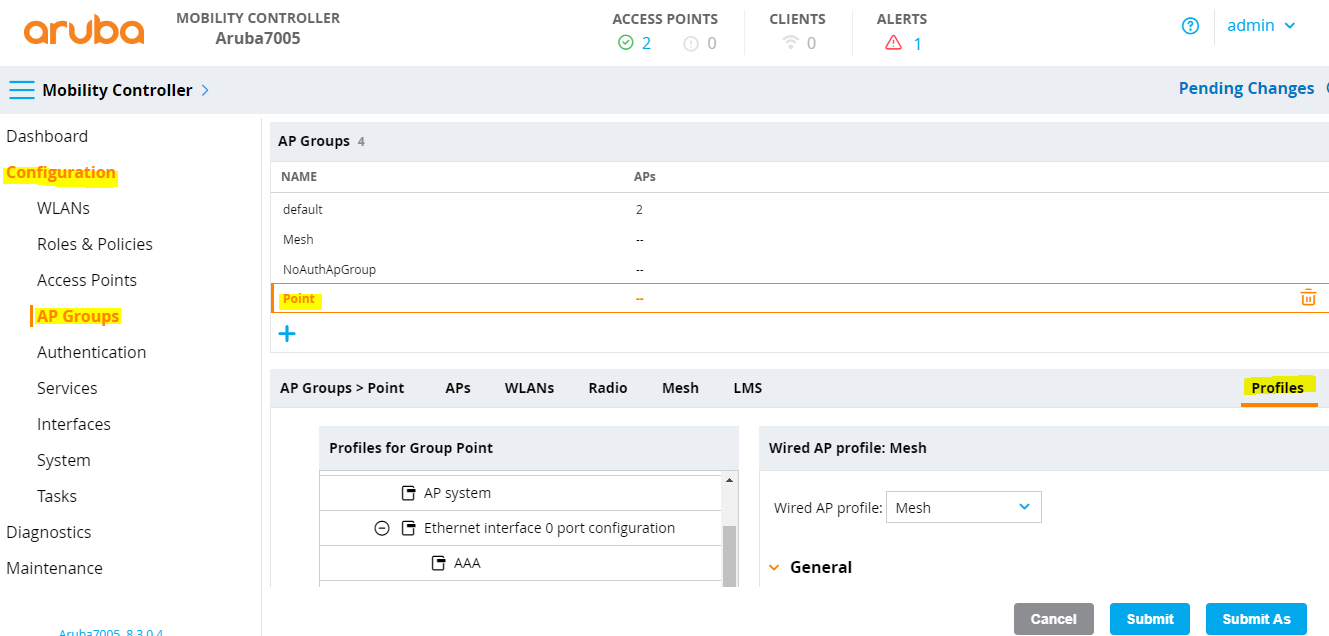
Task: Open the Dashboard menu
Action: coord(47,136)
